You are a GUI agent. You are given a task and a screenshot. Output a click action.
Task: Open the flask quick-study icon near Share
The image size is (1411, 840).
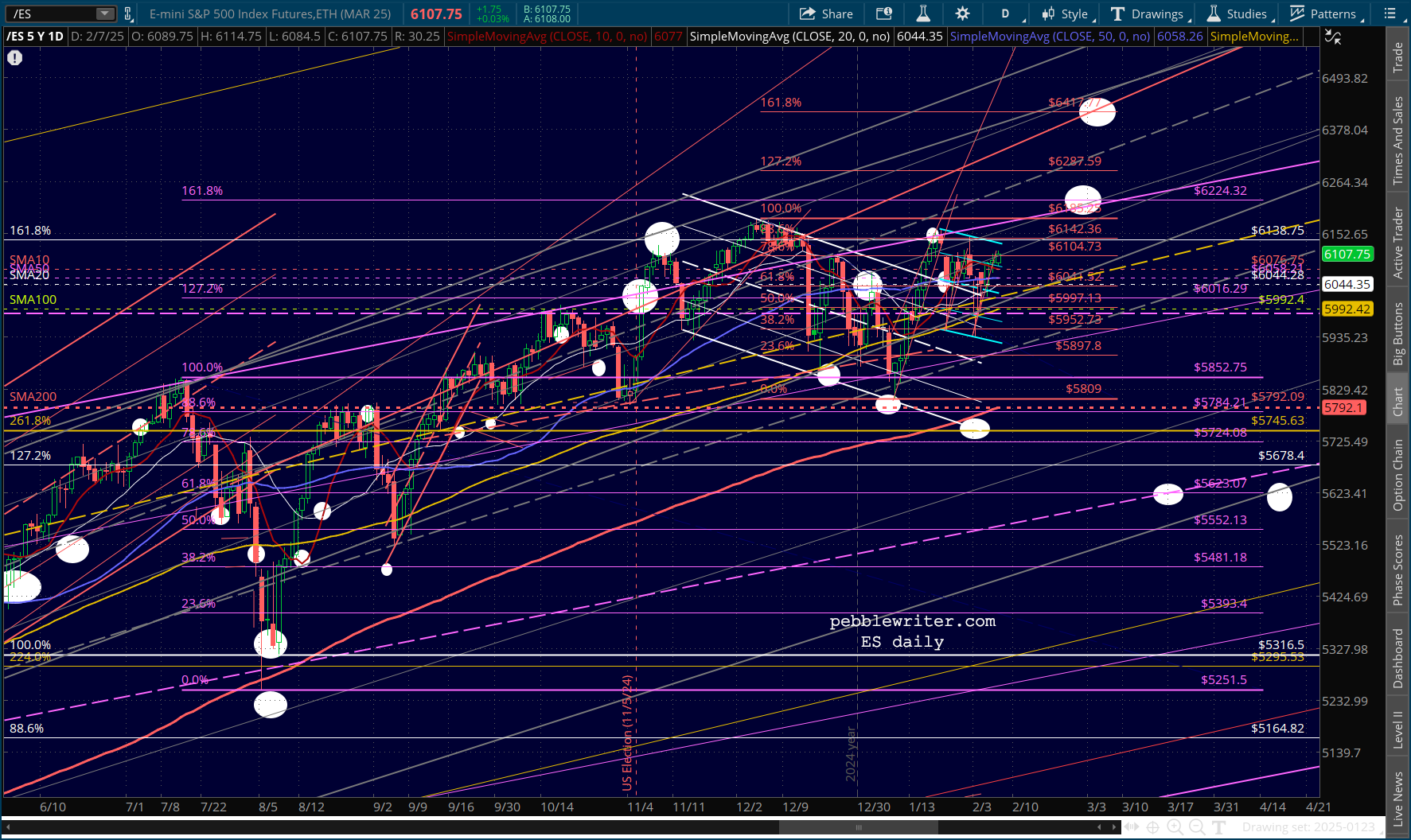(x=923, y=14)
